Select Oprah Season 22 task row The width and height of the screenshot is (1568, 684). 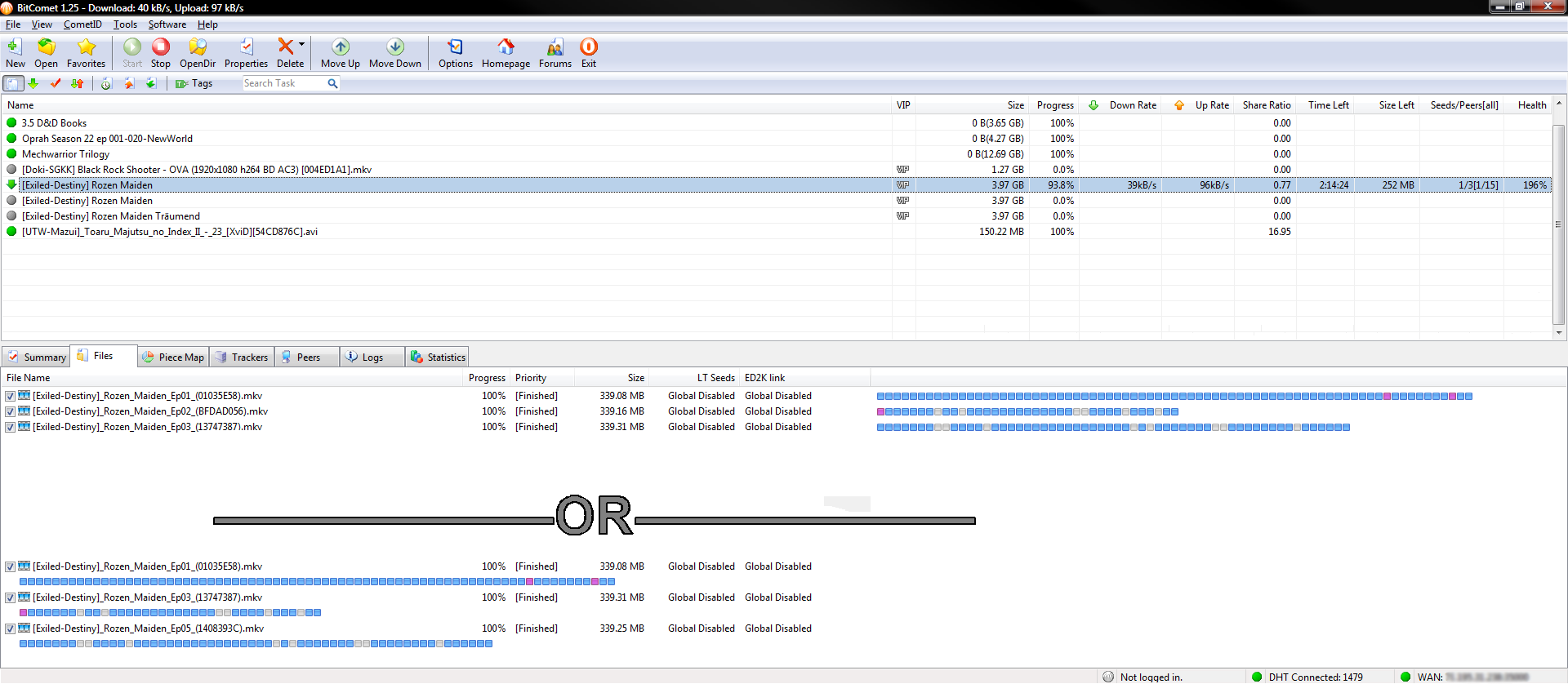click(776, 139)
